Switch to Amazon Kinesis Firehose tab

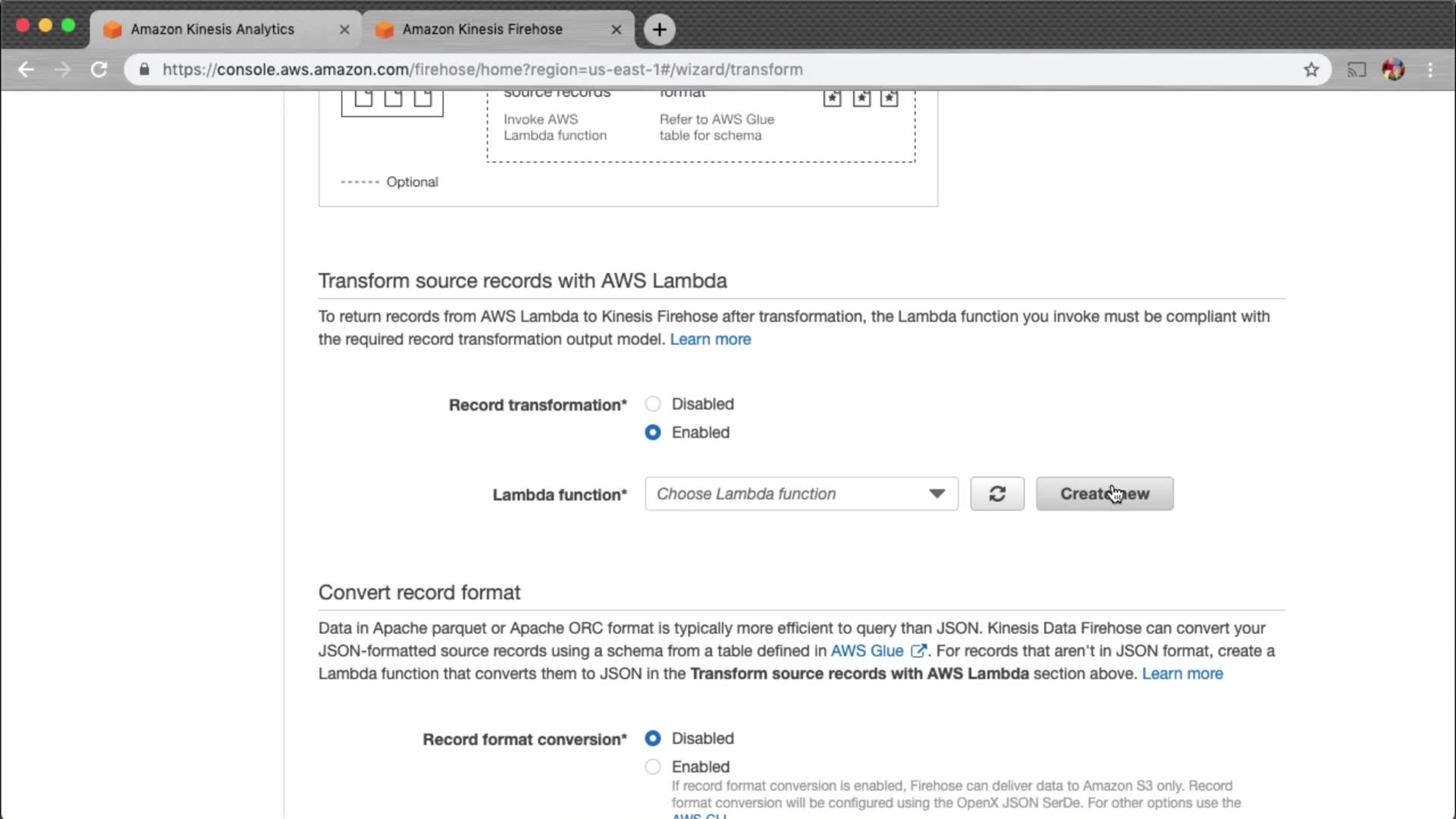tap(482, 30)
